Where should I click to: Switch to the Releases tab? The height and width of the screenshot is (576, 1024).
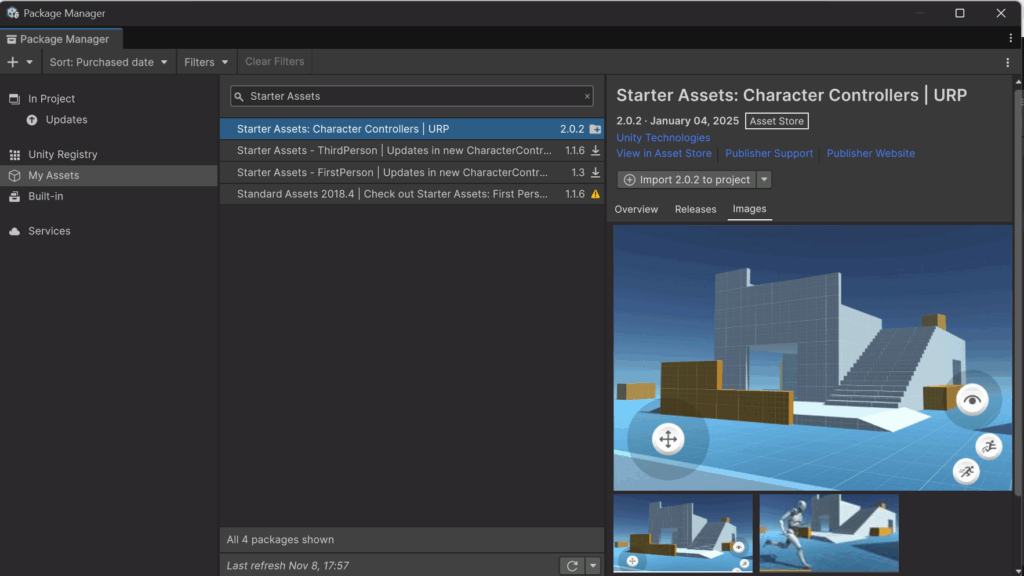(x=695, y=209)
